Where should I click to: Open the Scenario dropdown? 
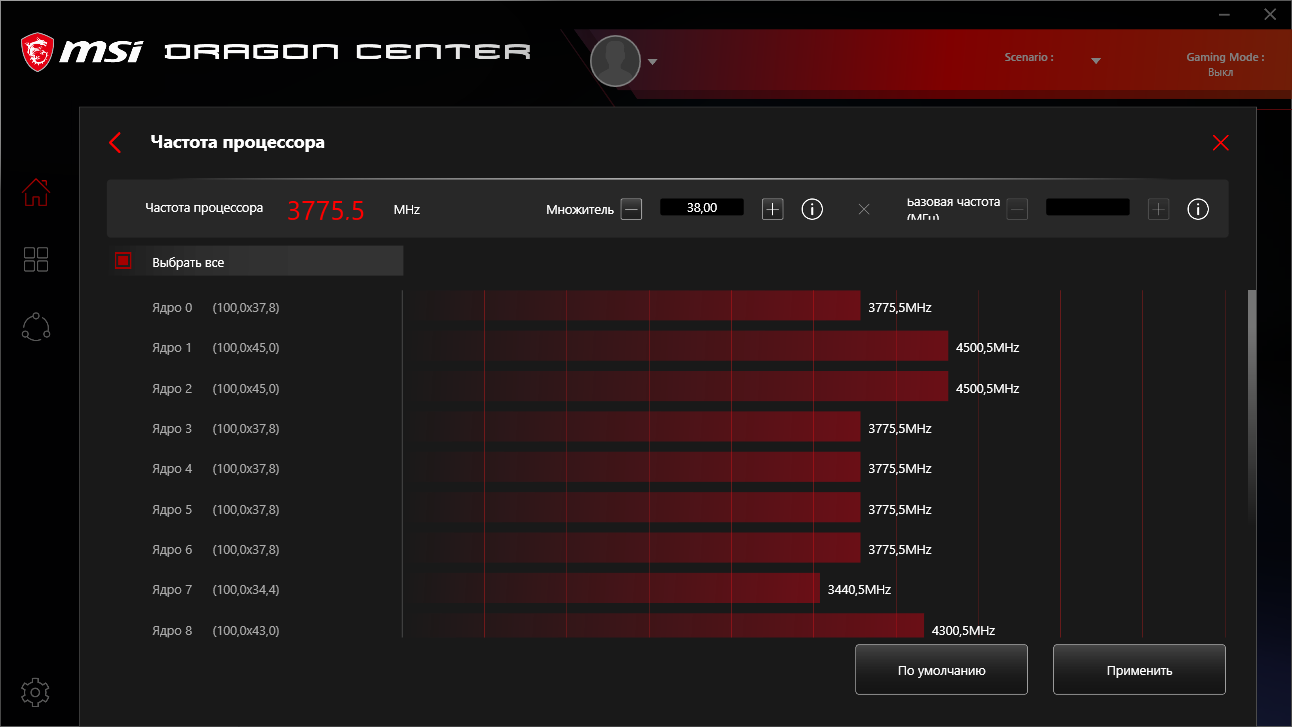point(1096,61)
